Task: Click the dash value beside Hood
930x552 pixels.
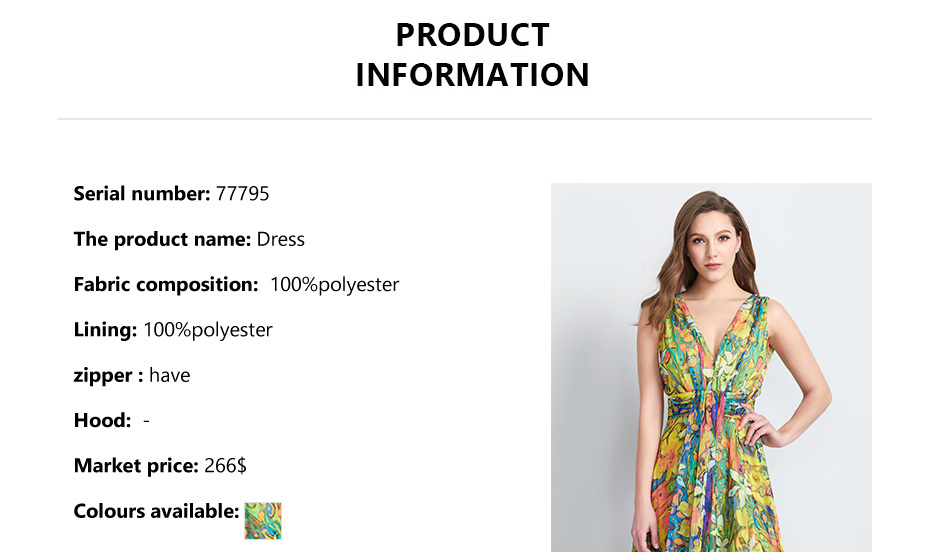Action: click(147, 420)
